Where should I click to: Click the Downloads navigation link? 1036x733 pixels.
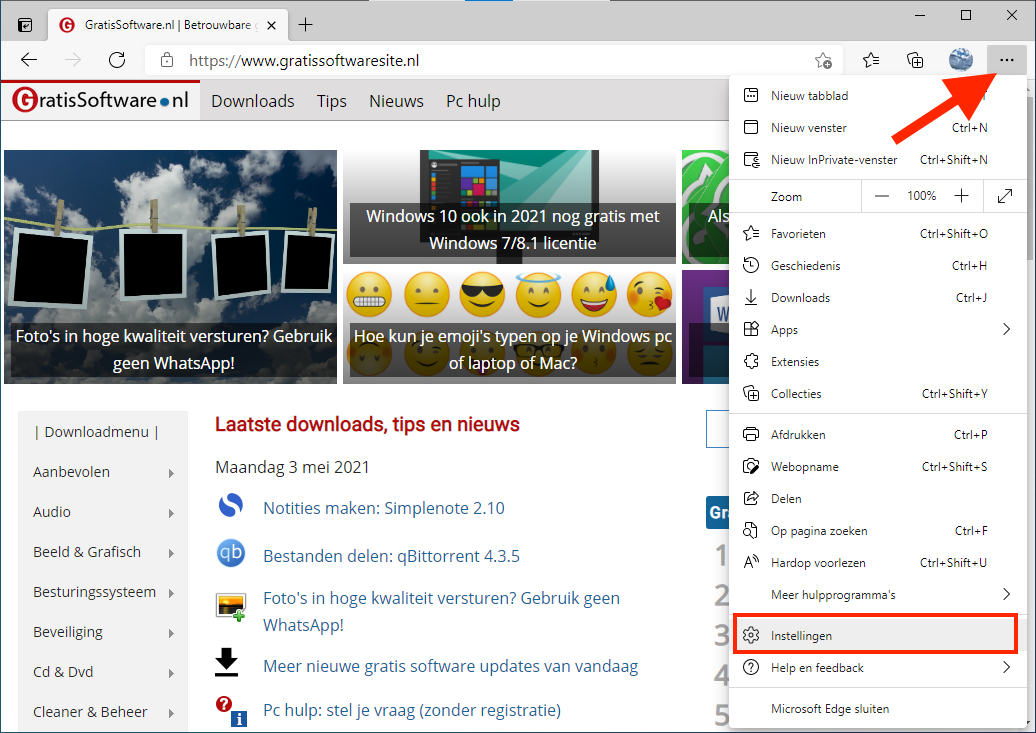point(252,101)
